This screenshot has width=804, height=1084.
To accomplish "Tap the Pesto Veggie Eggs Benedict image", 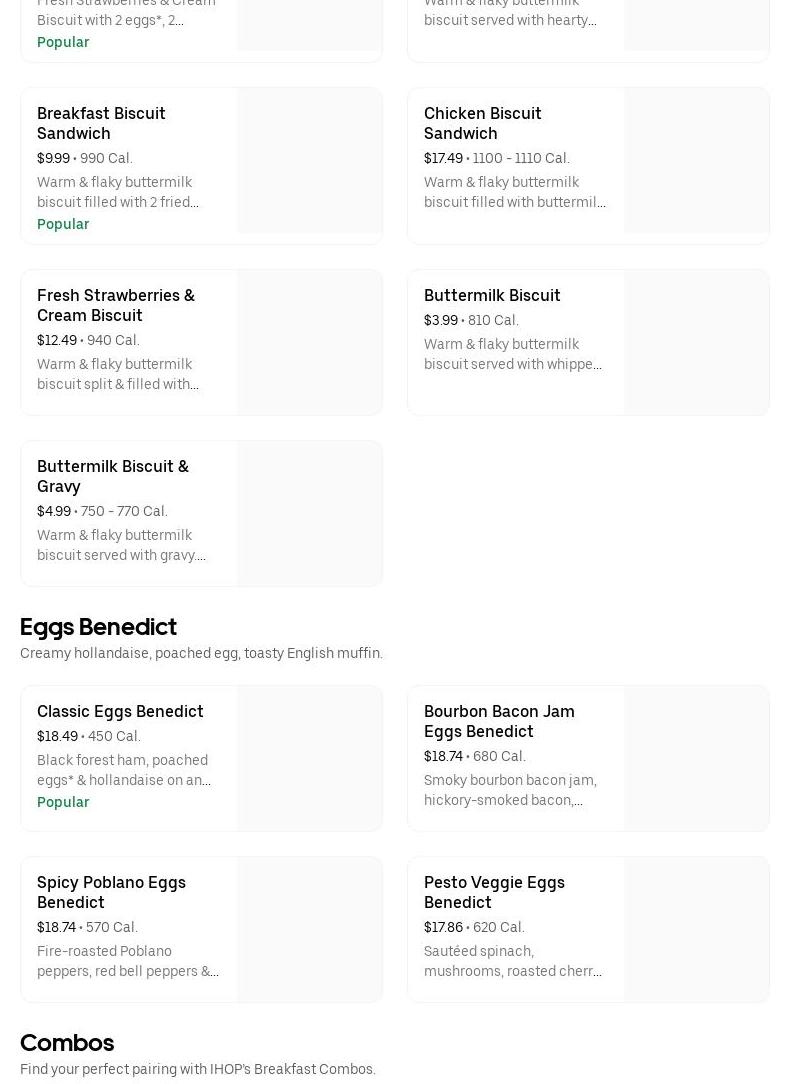I will click(x=696, y=929).
